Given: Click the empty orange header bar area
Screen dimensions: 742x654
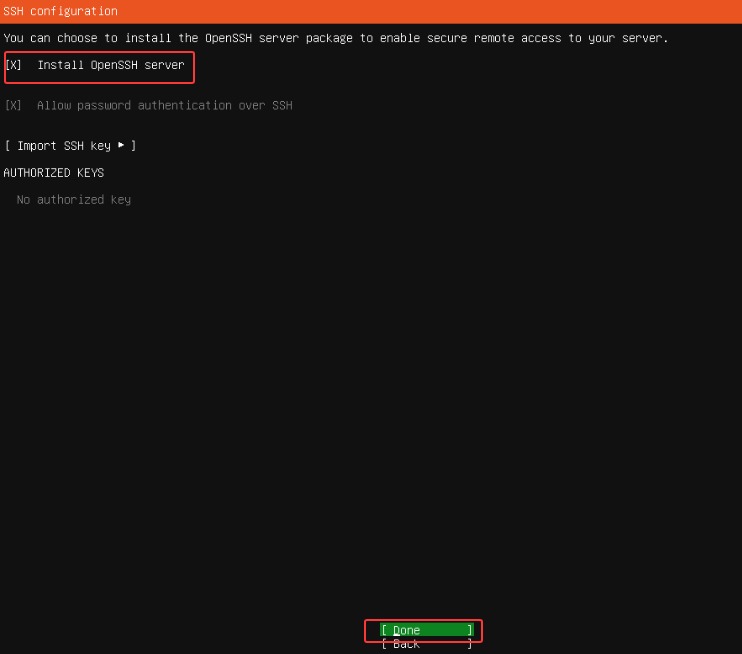Looking at the screenshot, I should click(x=450, y=11).
